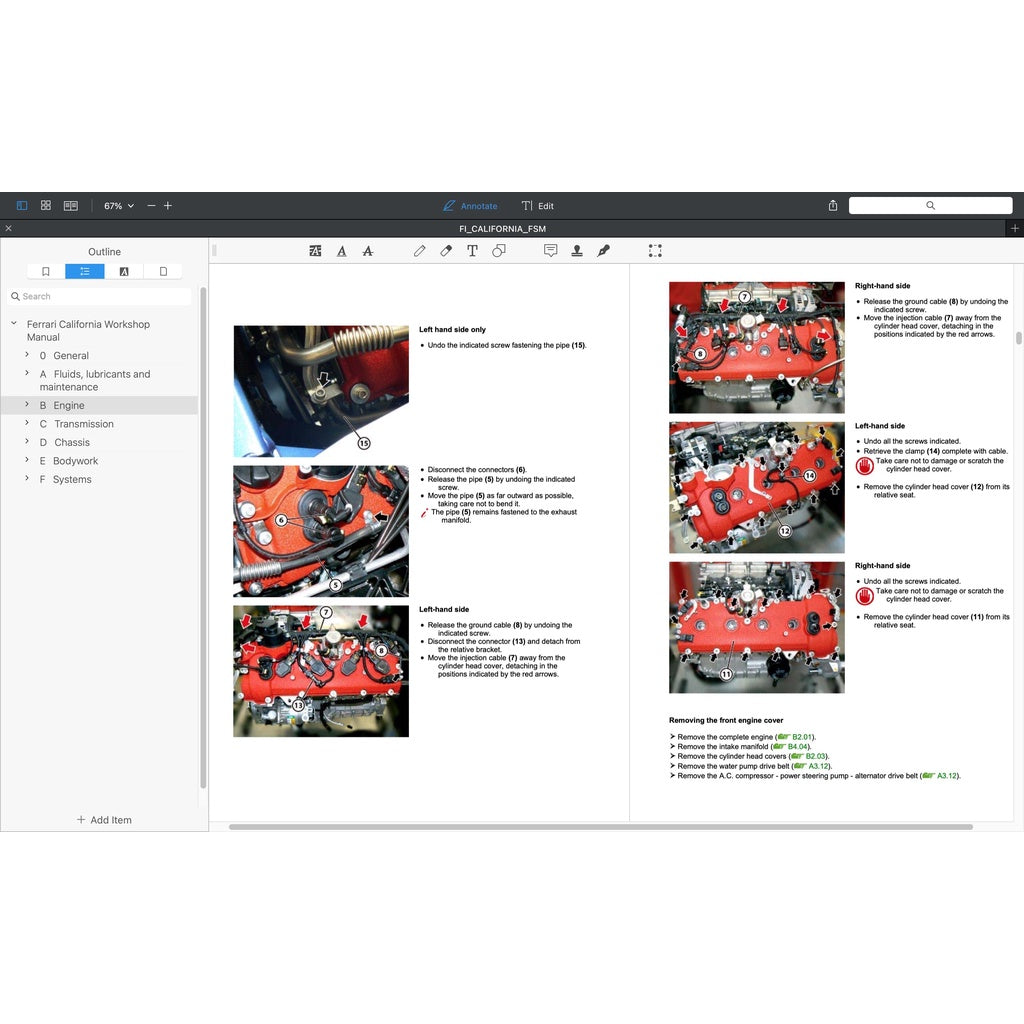Click the outline Search field
Viewport: 1024px width, 1024px height.
click(100, 296)
